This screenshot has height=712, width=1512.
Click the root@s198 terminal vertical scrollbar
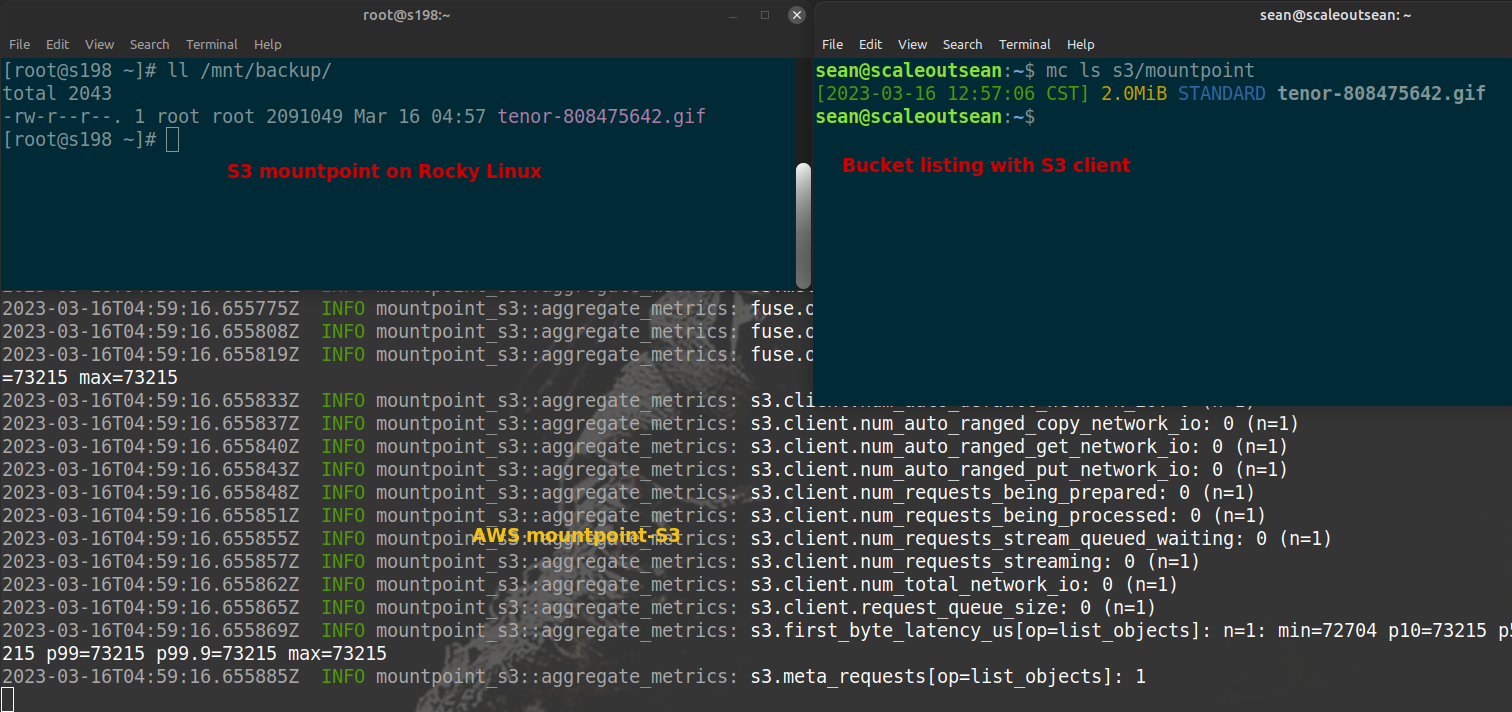pyautogui.click(x=803, y=224)
